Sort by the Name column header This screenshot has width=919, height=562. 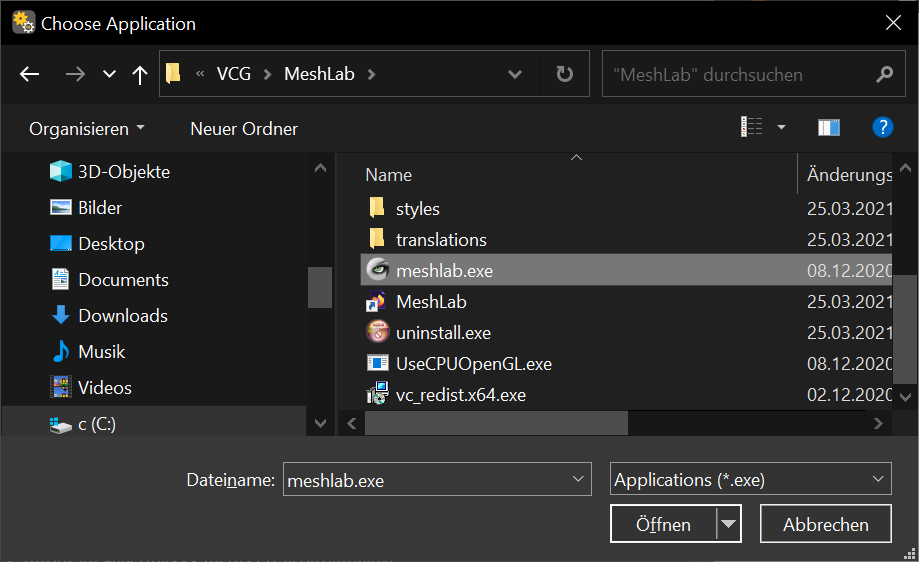pos(388,175)
